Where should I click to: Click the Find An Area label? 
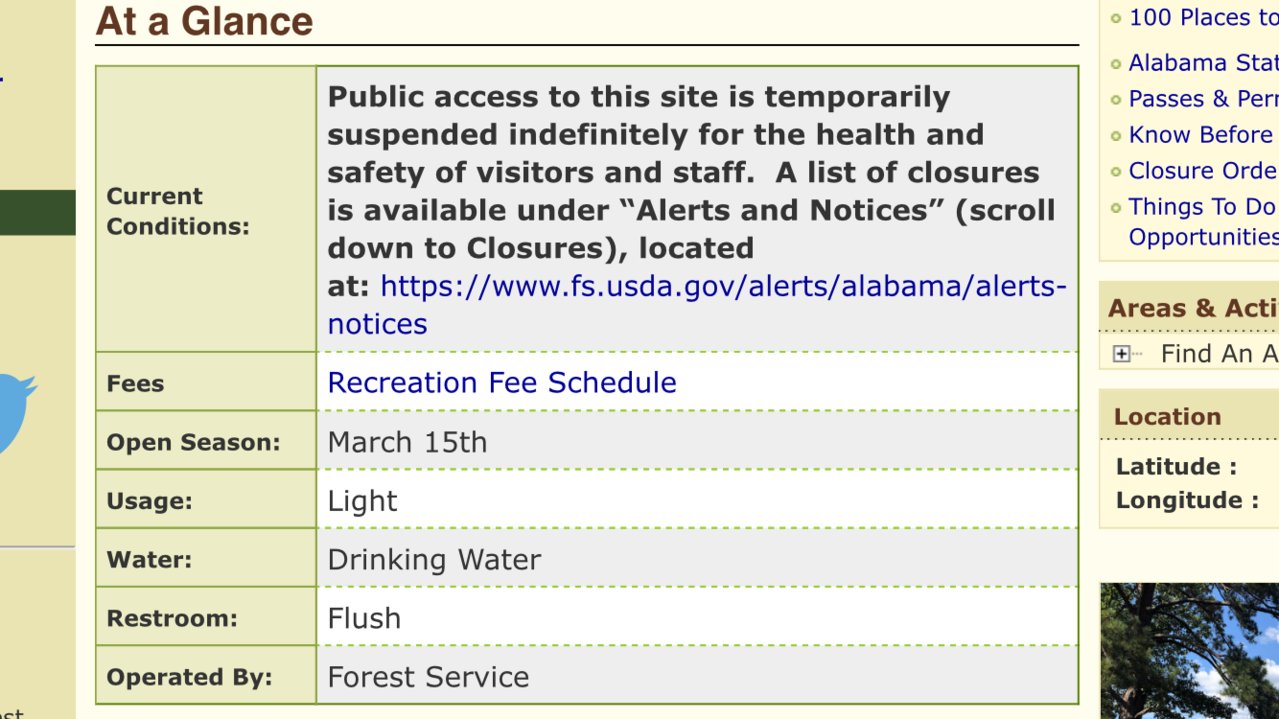pyautogui.click(x=1219, y=353)
